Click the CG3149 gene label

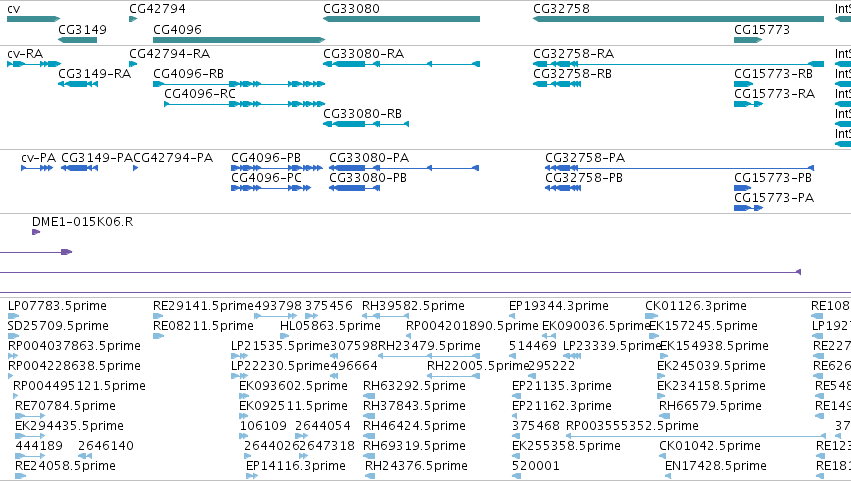point(82,30)
